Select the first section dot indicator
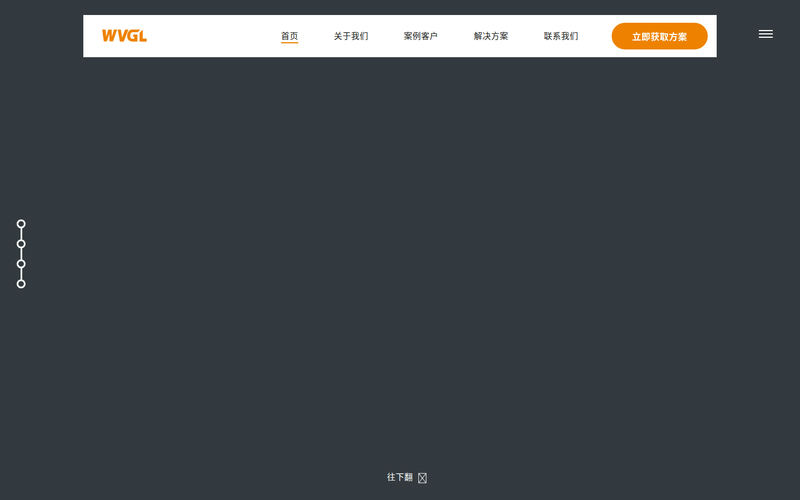Screen dimensions: 800x500 tap(21, 224)
